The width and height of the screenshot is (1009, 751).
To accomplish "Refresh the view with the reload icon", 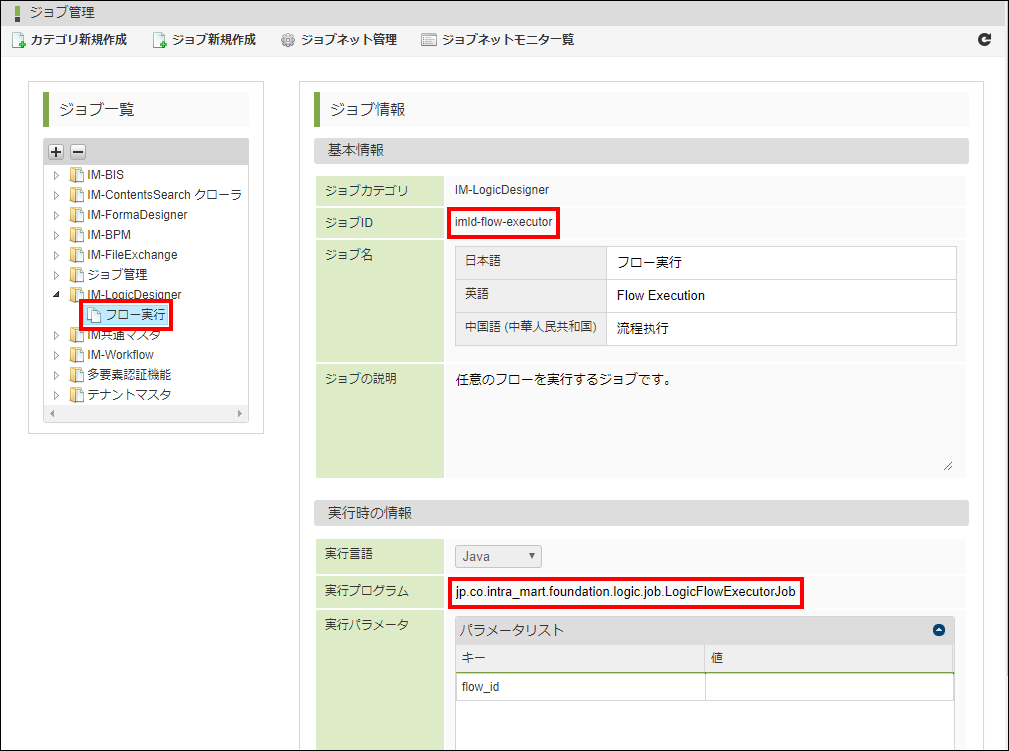I will coord(984,39).
